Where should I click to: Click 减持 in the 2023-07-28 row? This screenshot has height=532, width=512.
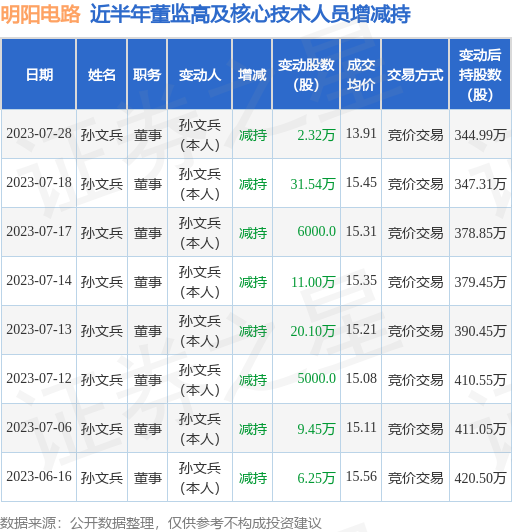(253, 135)
